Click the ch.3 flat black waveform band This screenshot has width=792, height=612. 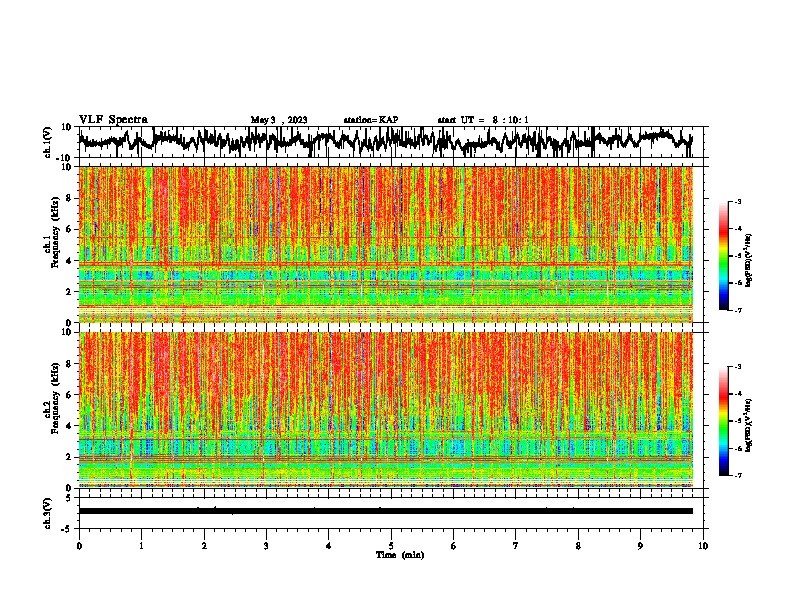click(385, 511)
